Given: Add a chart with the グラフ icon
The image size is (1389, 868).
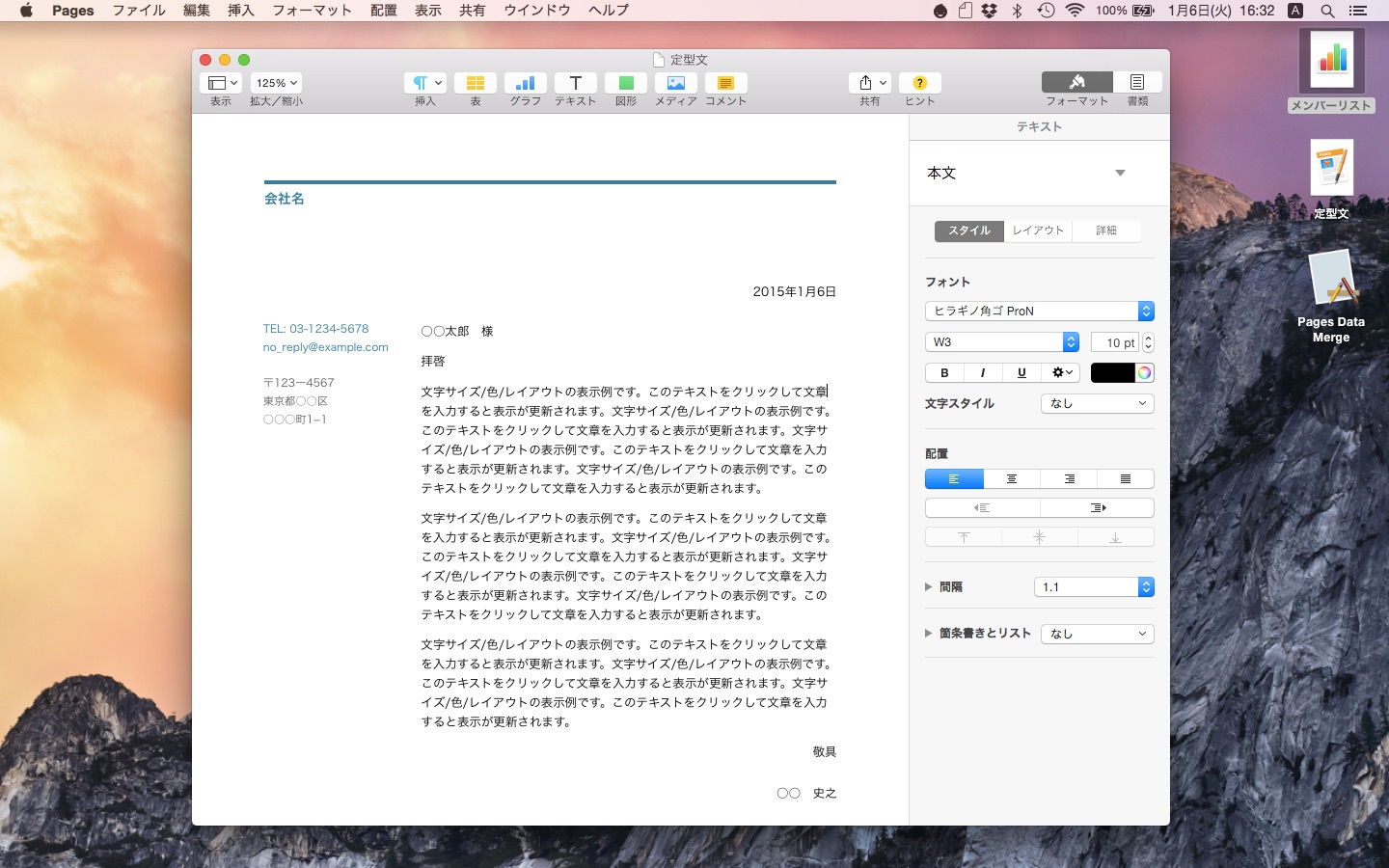Looking at the screenshot, I should tap(526, 83).
